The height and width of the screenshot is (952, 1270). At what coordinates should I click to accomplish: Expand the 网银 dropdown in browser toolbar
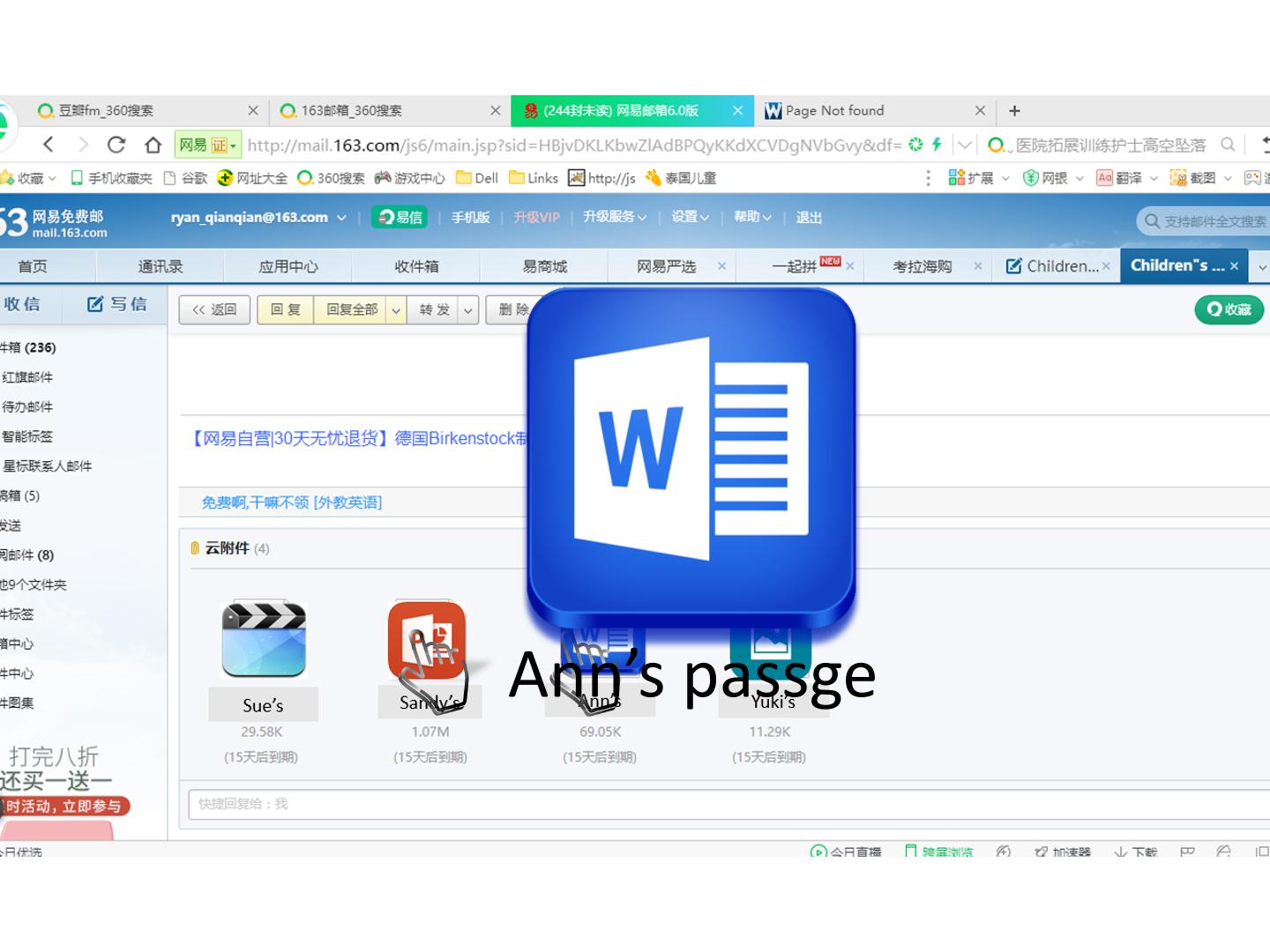(1079, 178)
